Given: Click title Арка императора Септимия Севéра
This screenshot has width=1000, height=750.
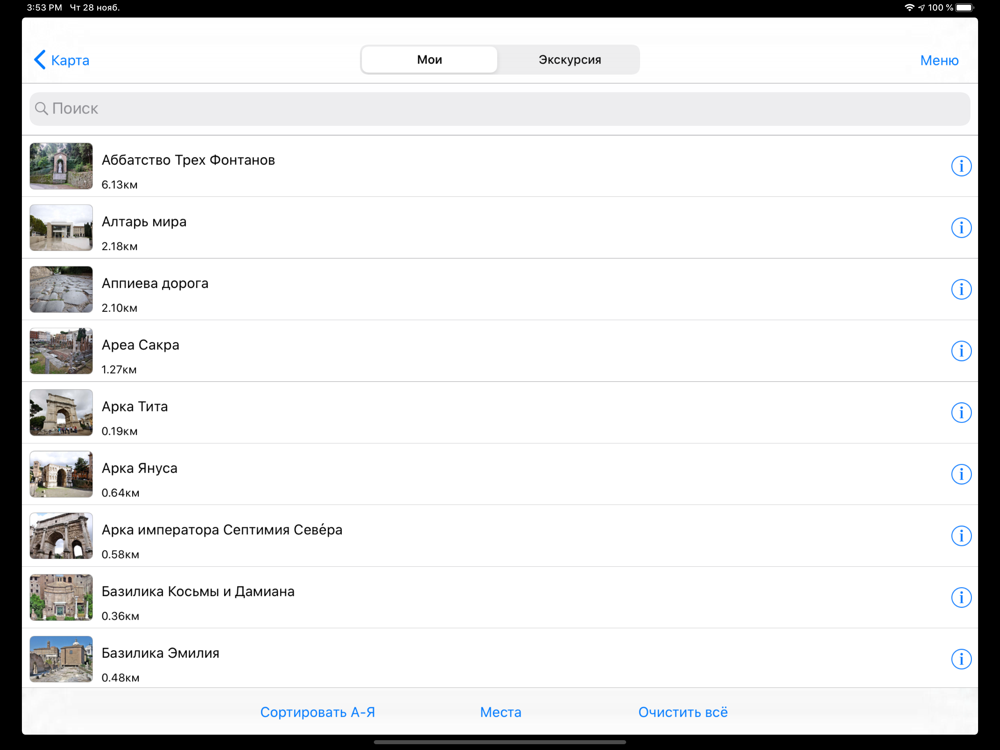Looking at the screenshot, I should (x=222, y=530).
